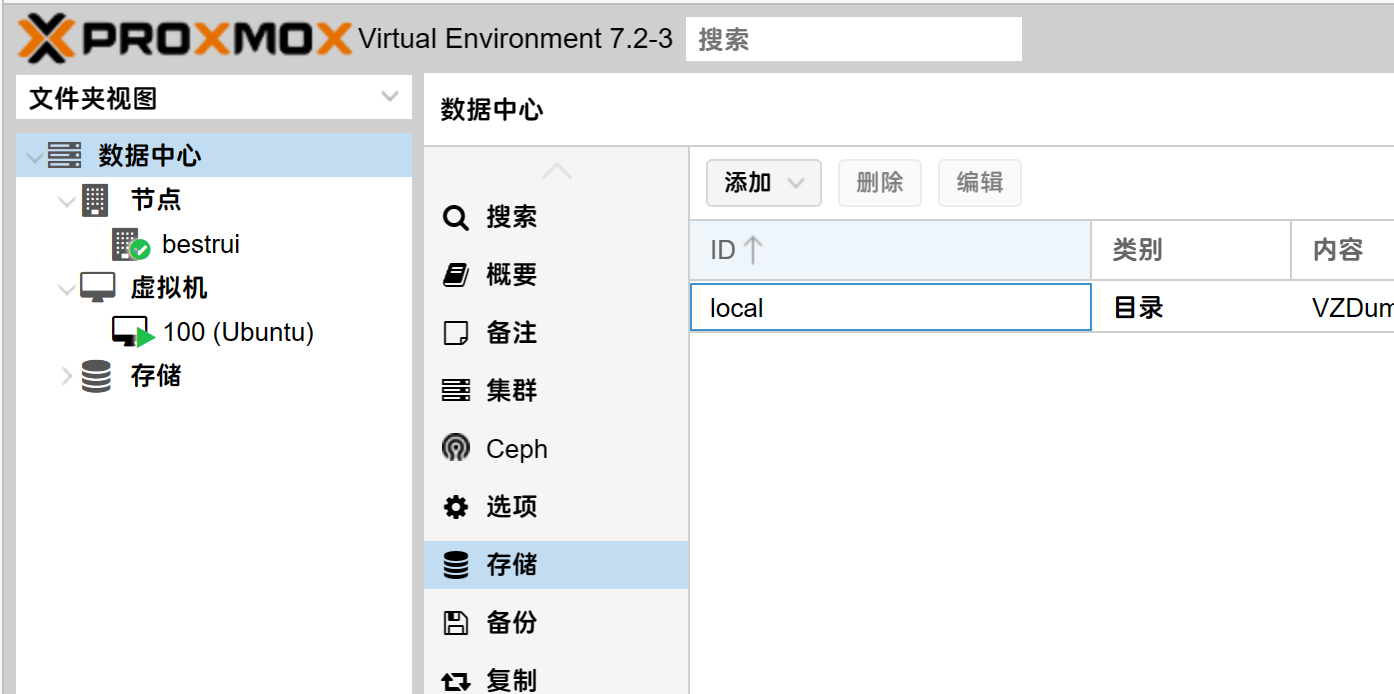This screenshot has width=1394, height=694.
Task: Click the 搜索 magnifier icon in side menu
Action: pyautogui.click(x=456, y=217)
